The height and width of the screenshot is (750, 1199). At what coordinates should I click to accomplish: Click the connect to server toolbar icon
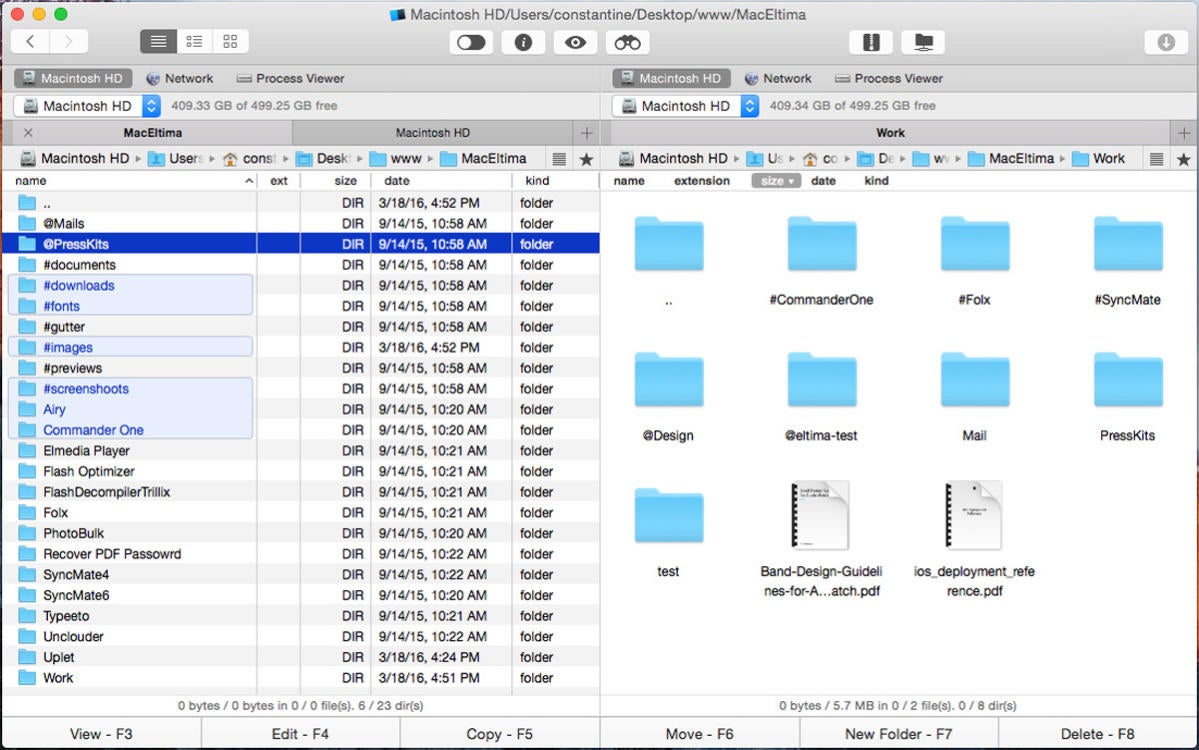(x=923, y=42)
